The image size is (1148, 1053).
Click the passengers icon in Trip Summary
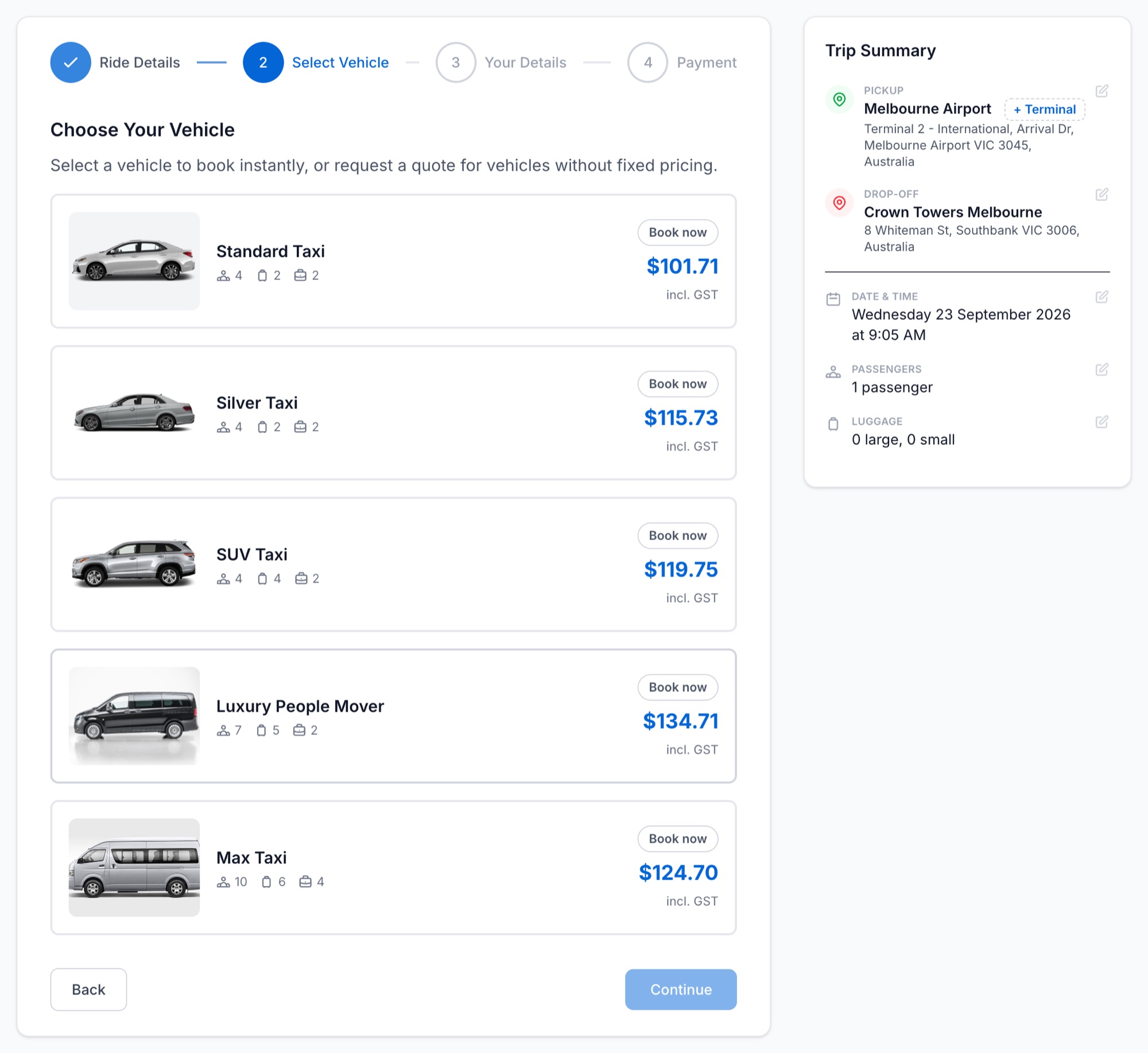pos(833,372)
